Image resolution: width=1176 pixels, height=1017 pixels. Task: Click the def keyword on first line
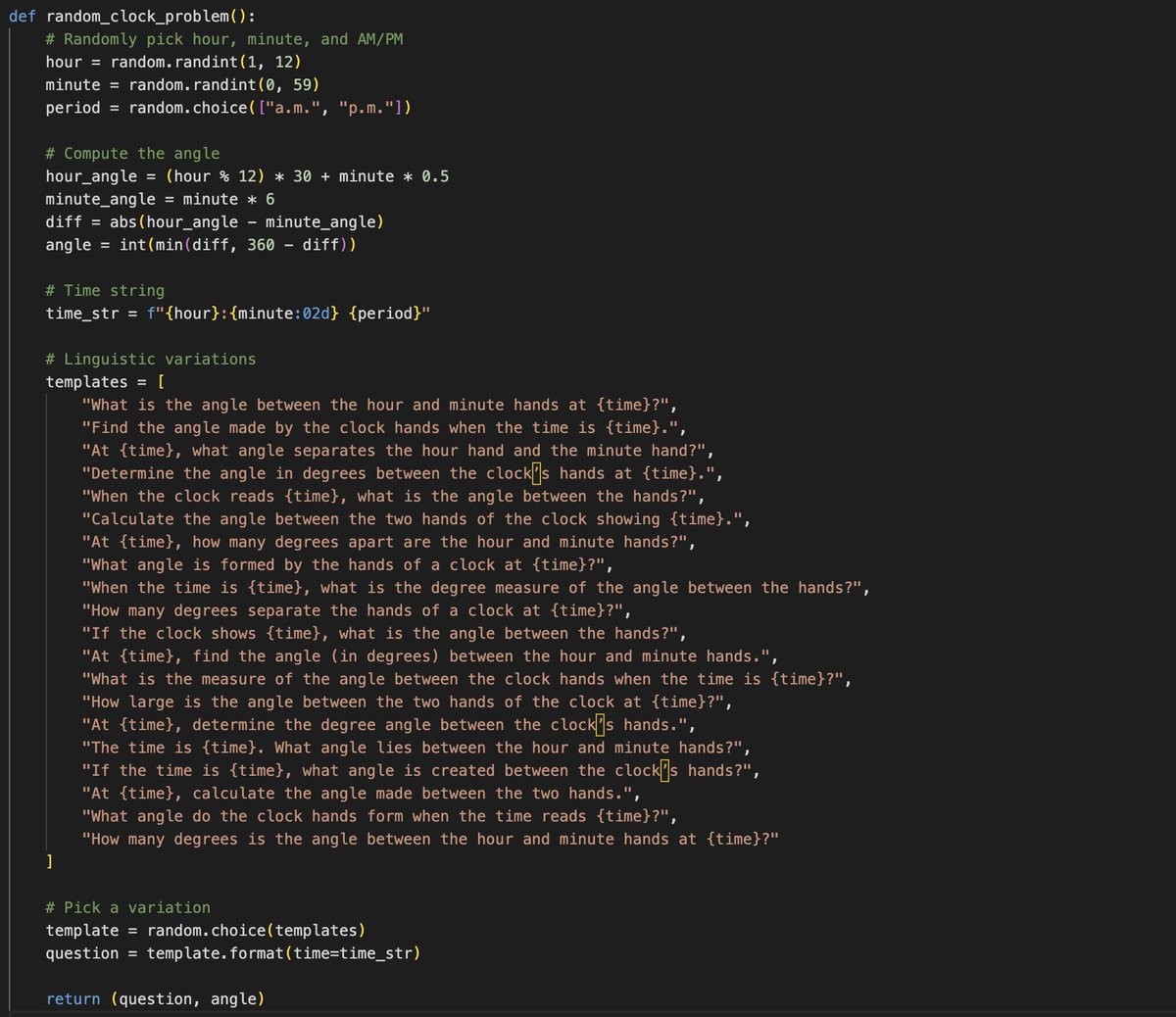coord(23,17)
